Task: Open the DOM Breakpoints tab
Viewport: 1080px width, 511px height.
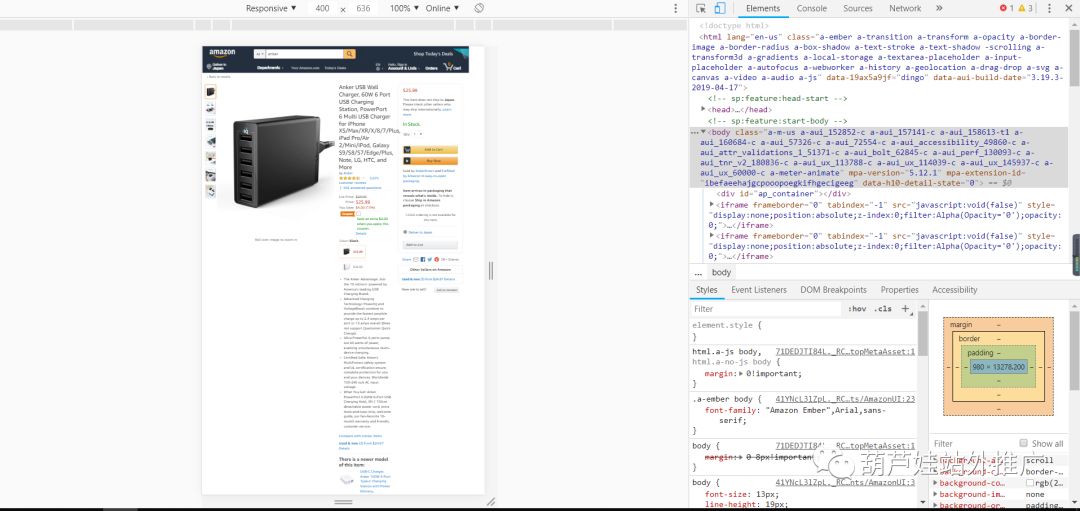Action: point(833,290)
